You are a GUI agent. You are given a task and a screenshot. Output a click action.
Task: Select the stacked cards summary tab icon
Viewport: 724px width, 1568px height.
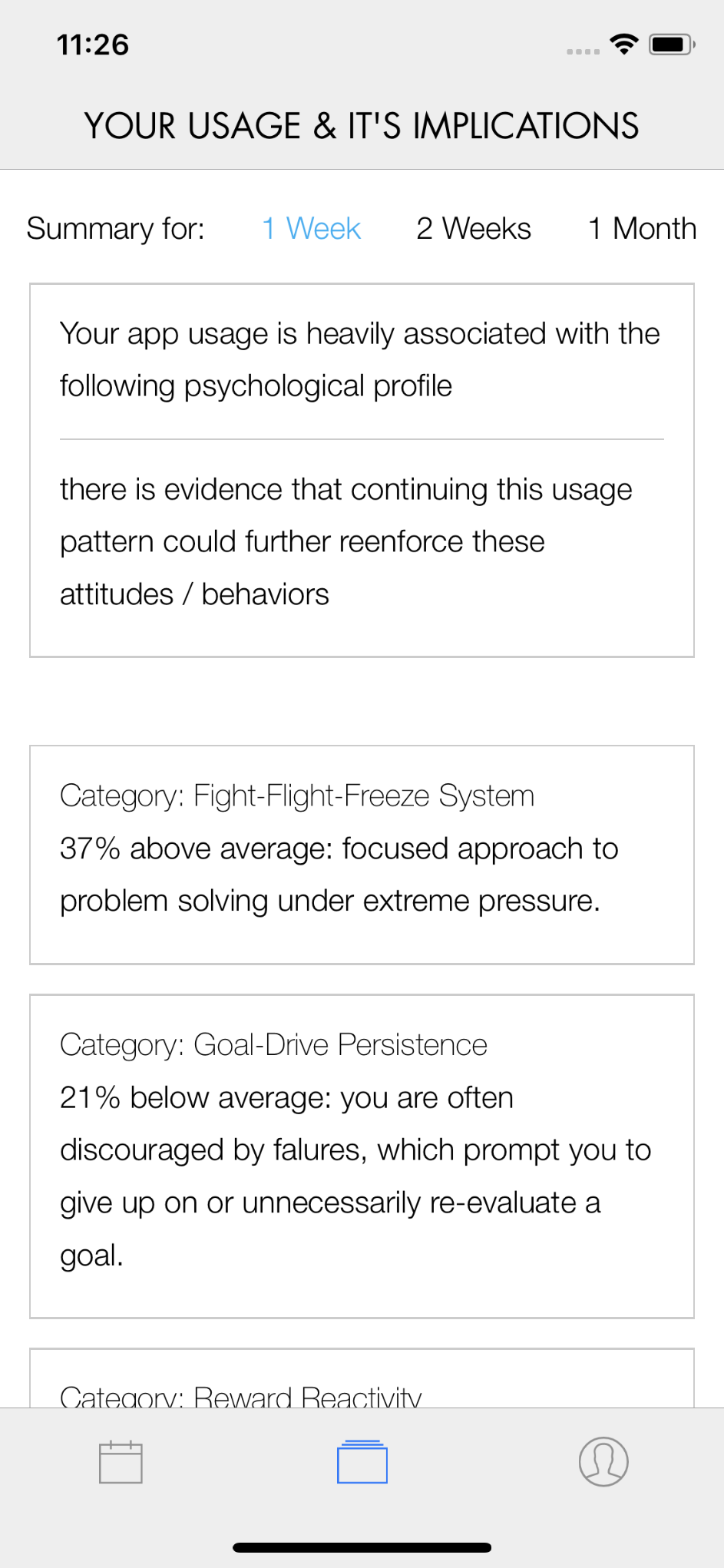(x=362, y=1461)
